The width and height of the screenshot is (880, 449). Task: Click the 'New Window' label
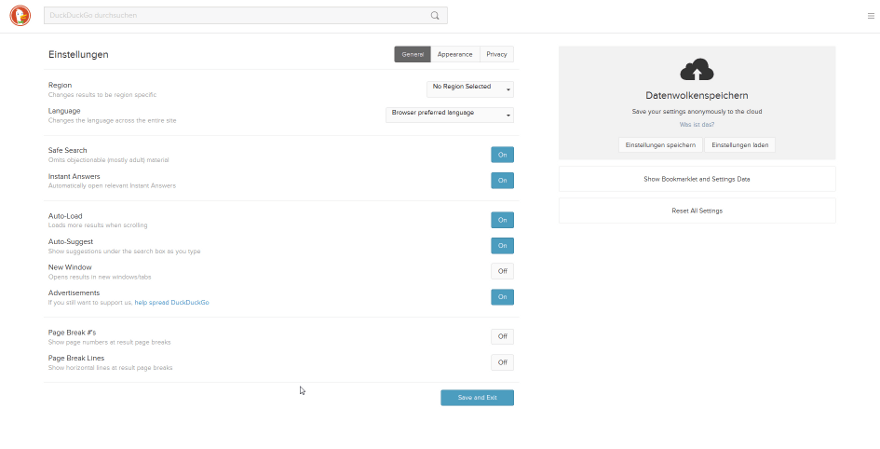[70, 267]
